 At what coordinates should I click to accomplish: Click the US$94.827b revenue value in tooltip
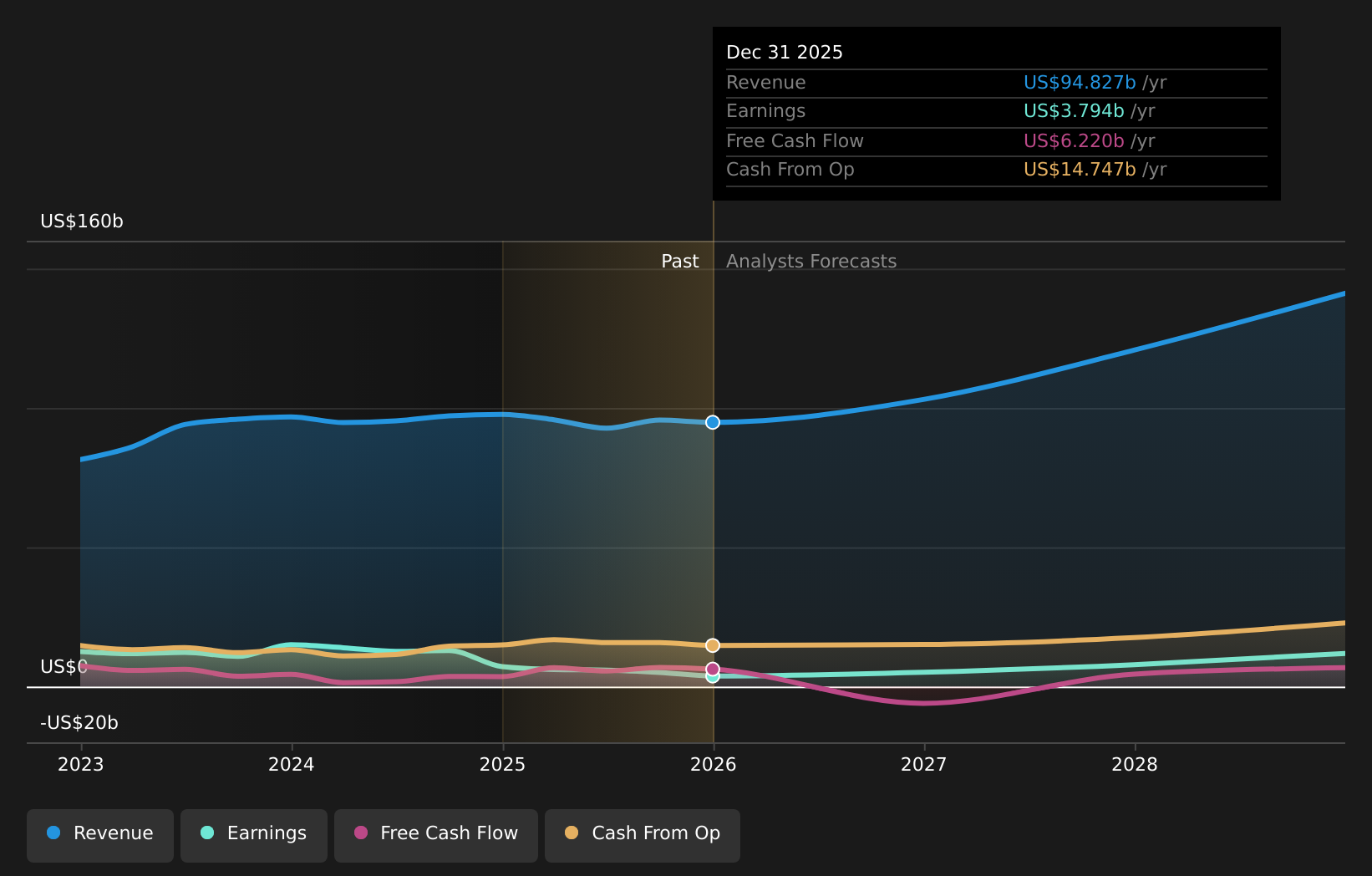point(1079,82)
